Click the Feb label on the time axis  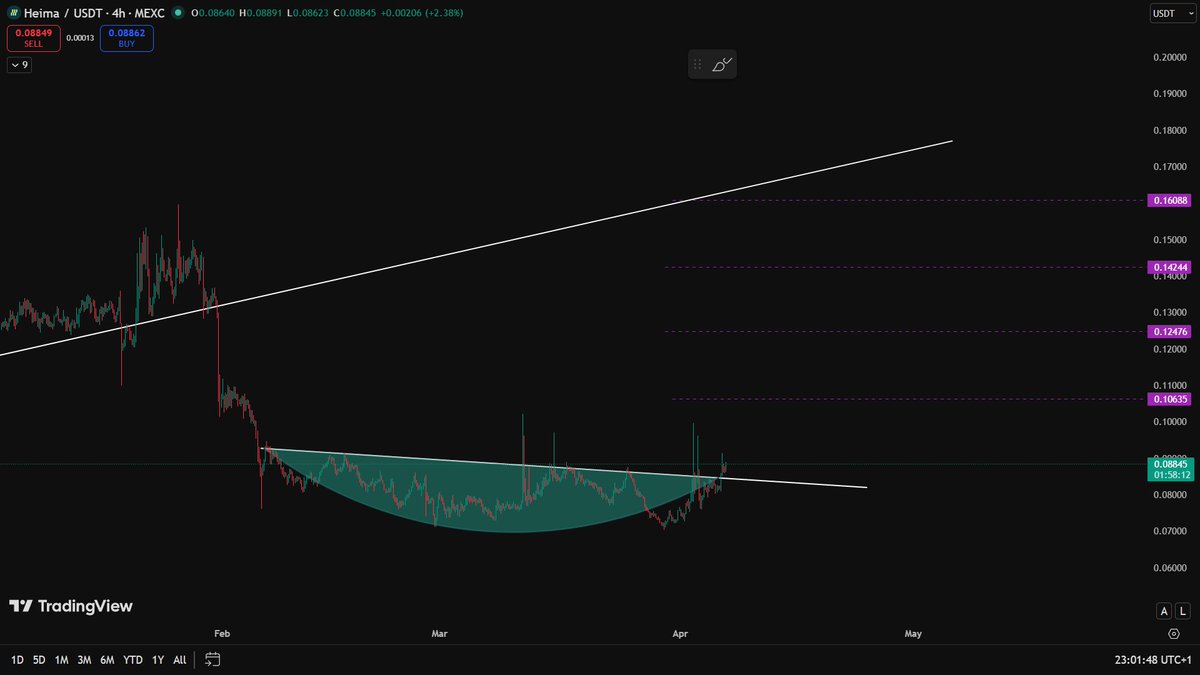(x=222, y=633)
